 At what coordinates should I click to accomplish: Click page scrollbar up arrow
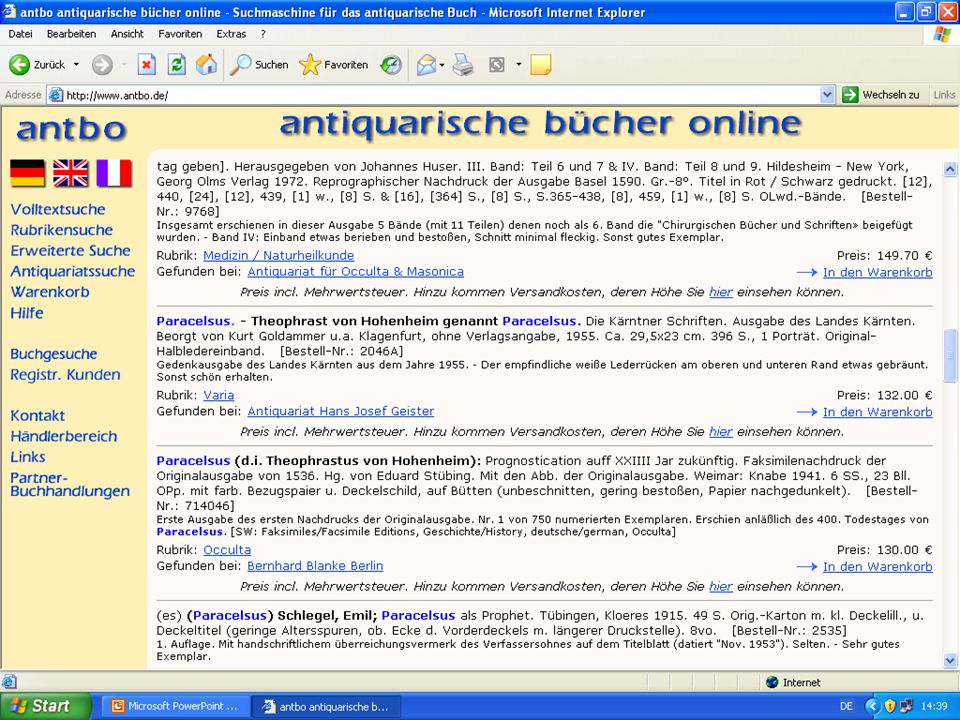[x=950, y=168]
